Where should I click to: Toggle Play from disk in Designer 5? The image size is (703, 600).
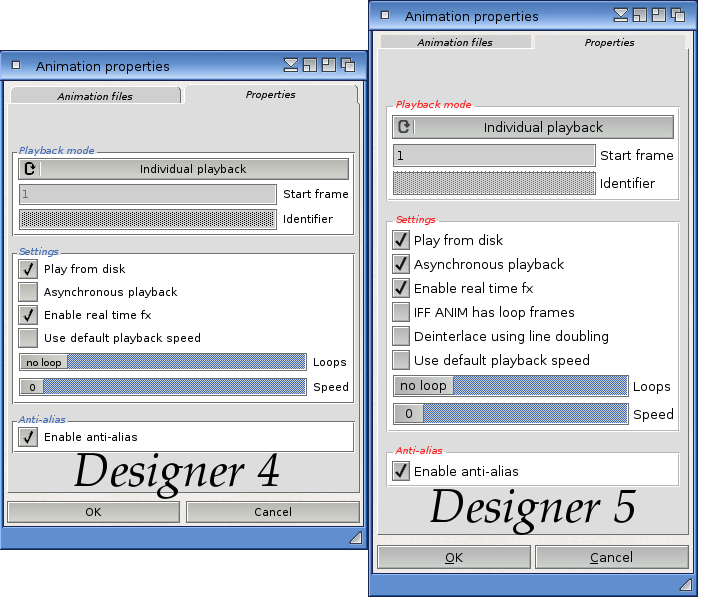pos(401,240)
